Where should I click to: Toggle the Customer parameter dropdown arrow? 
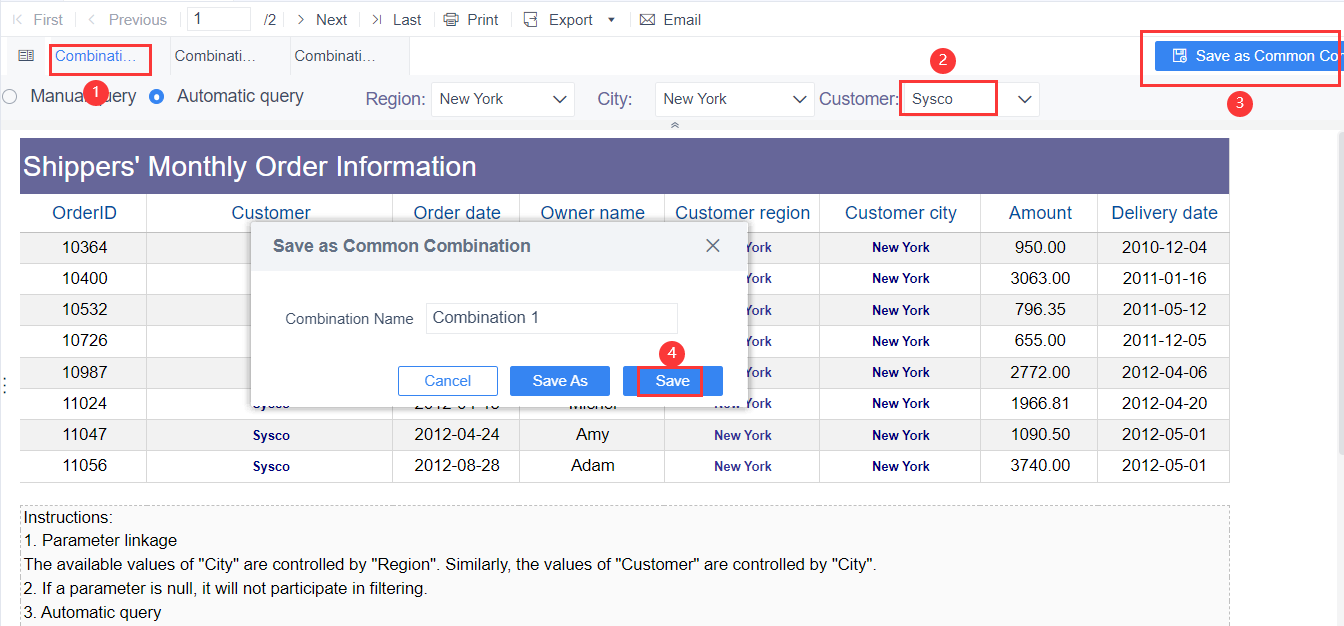(1022, 98)
